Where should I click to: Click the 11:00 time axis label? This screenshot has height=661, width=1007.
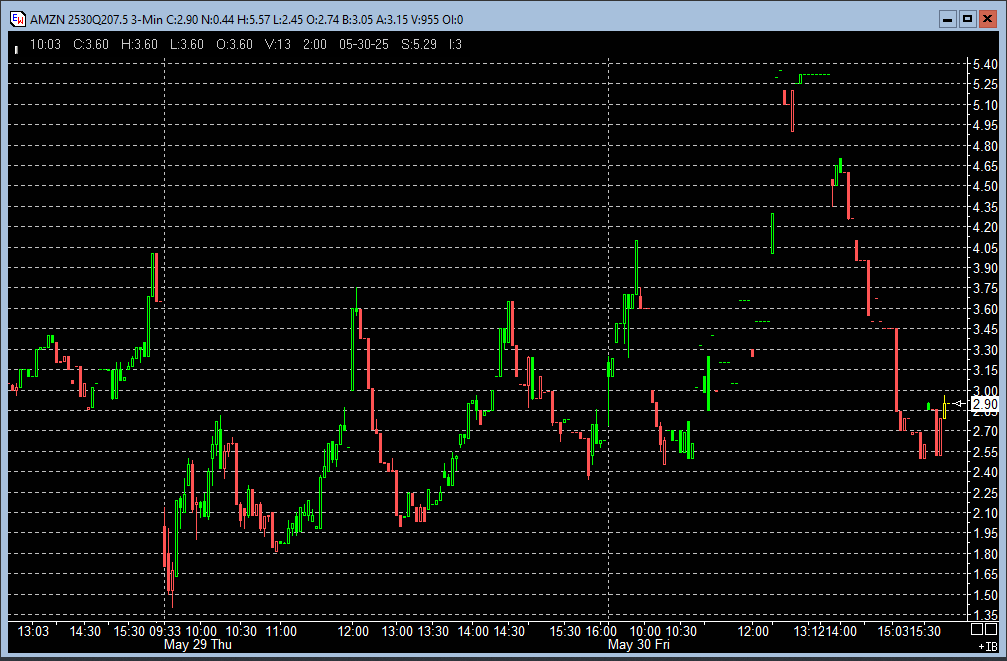coord(281,631)
